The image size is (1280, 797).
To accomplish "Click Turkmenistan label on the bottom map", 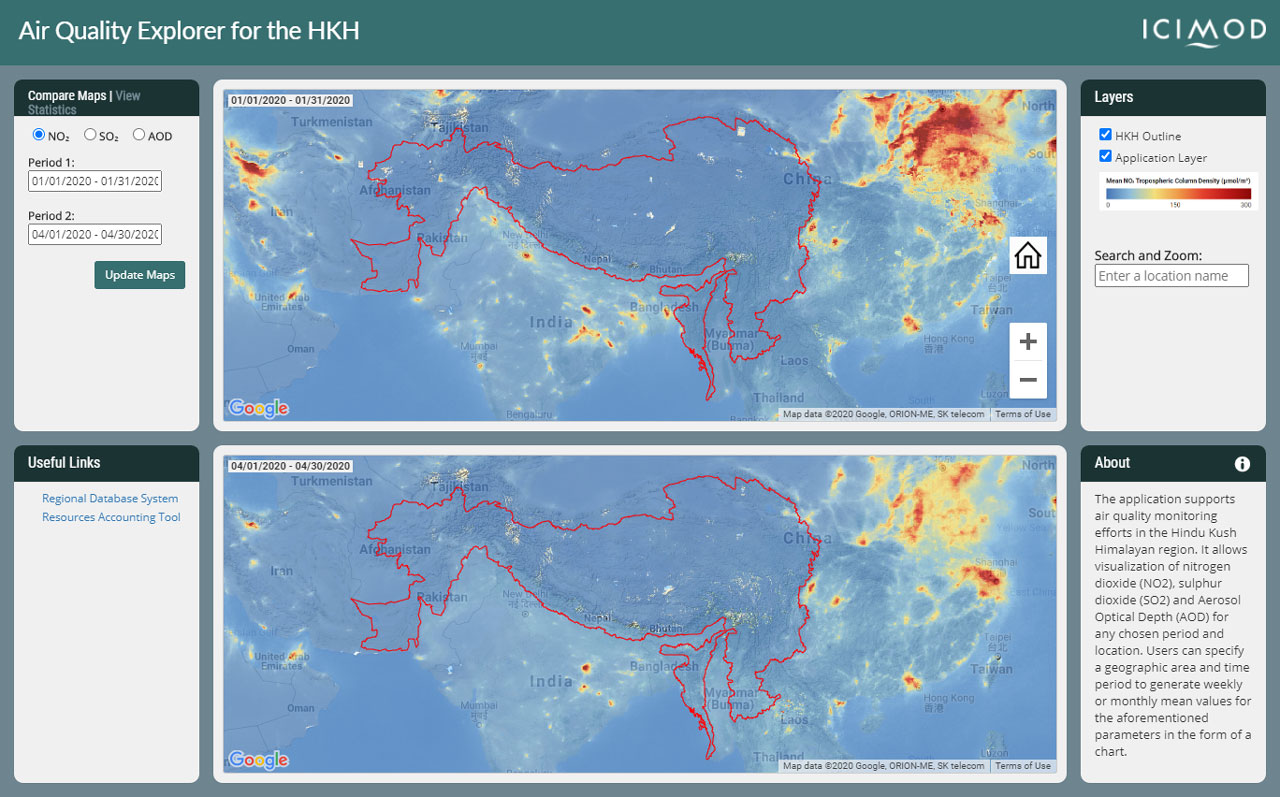I will coord(331,482).
